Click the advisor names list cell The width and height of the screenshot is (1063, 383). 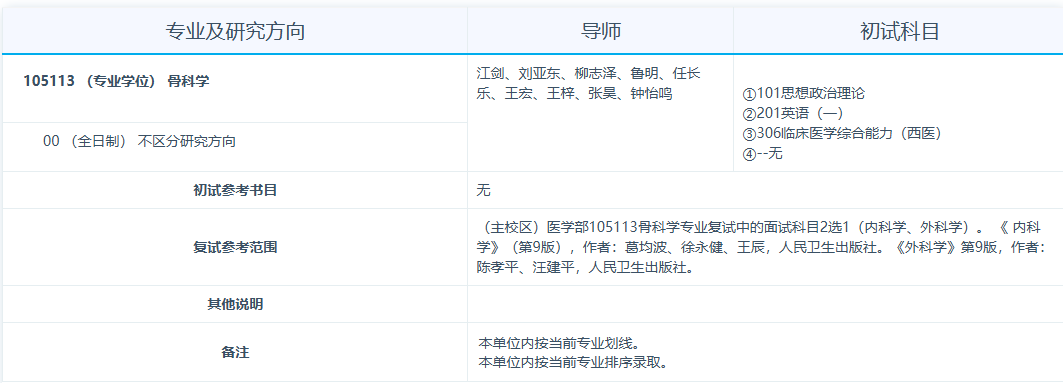[601, 113]
